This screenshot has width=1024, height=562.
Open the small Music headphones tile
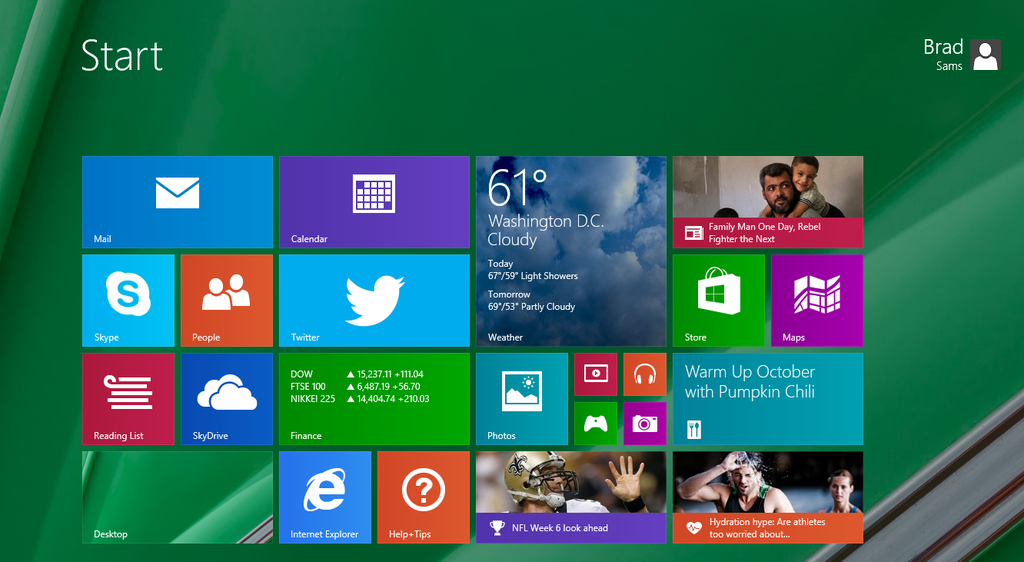(x=645, y=374)
